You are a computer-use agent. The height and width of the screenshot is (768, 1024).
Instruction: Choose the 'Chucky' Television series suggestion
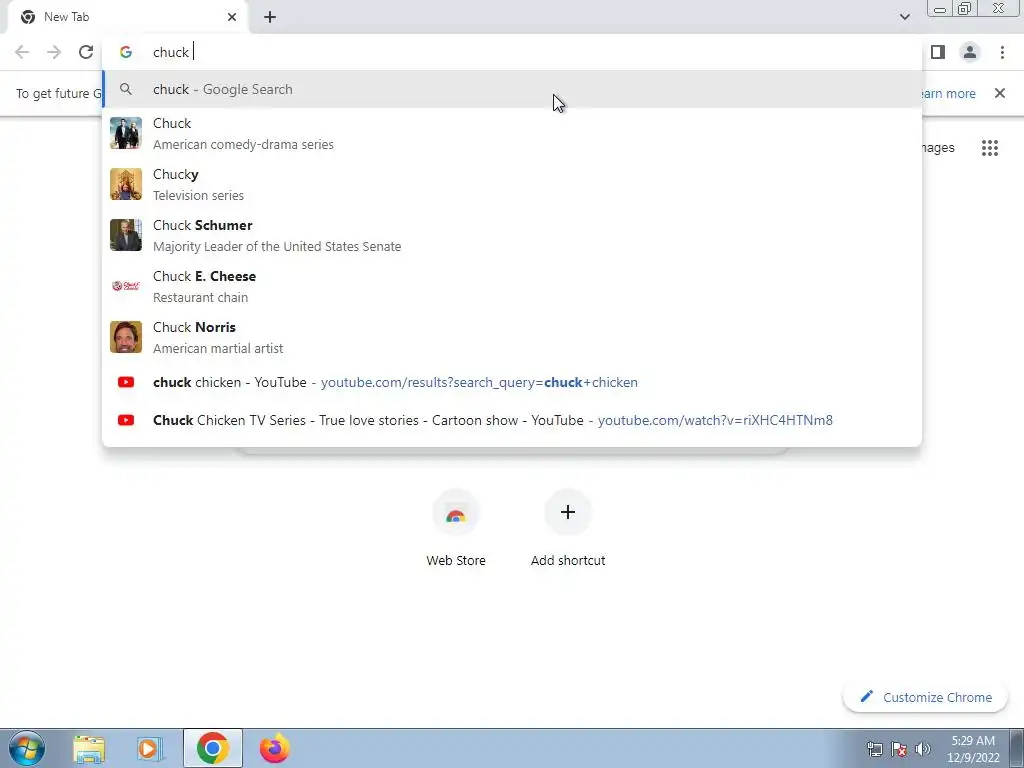[512, 184]
